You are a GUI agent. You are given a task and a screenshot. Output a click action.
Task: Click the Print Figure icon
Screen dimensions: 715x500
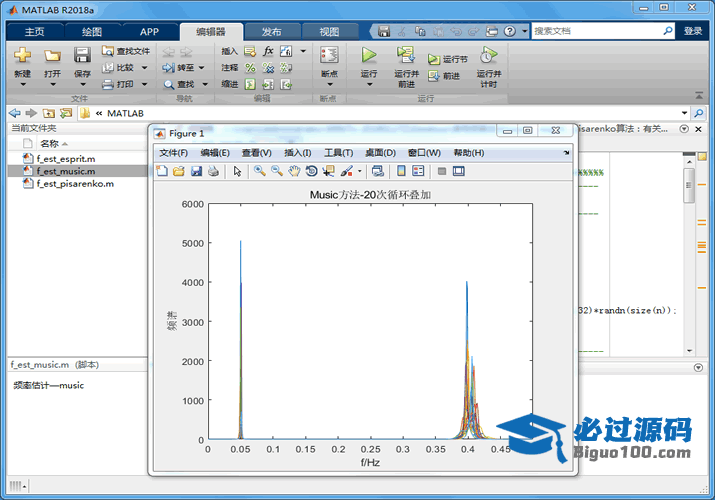click(x=213, y=171)
